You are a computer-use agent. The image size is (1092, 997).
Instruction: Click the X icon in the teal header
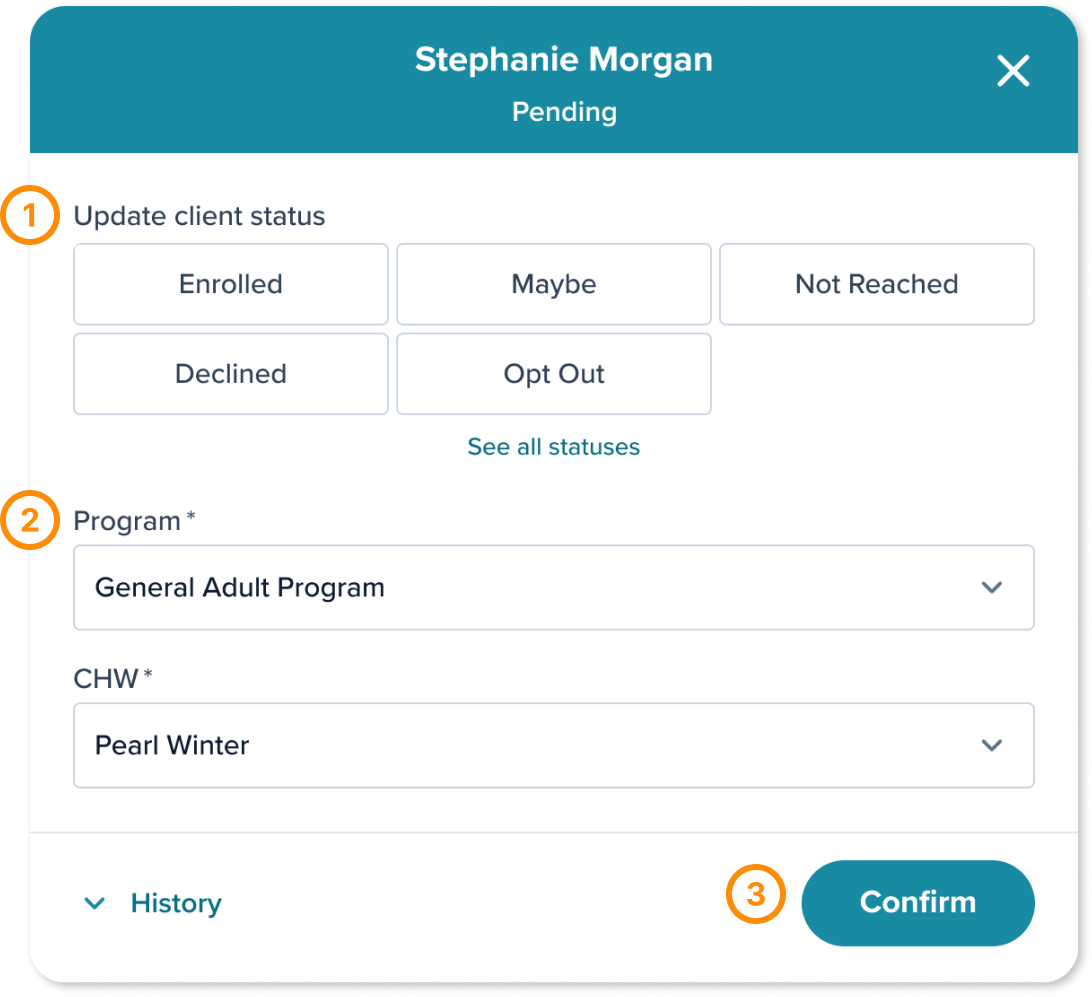[1013, 71]
